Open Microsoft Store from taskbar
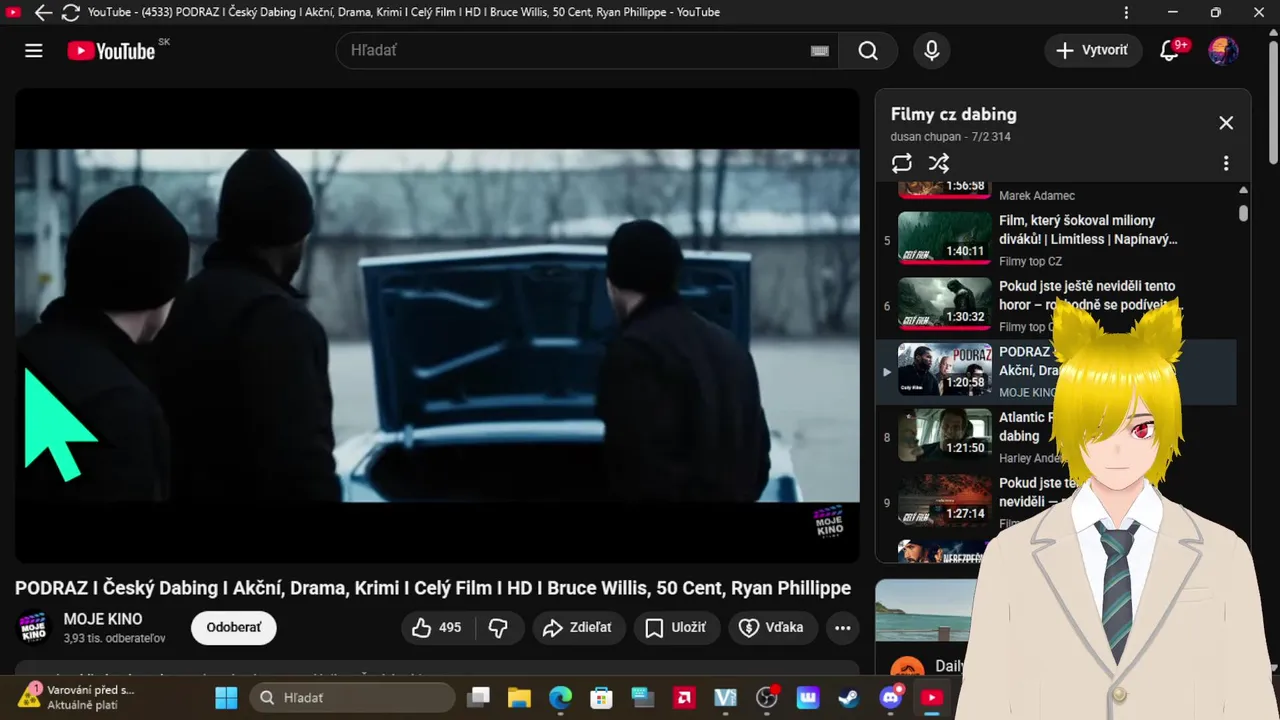Viewport: 1280px width, 720px height. tap(601, 698)
